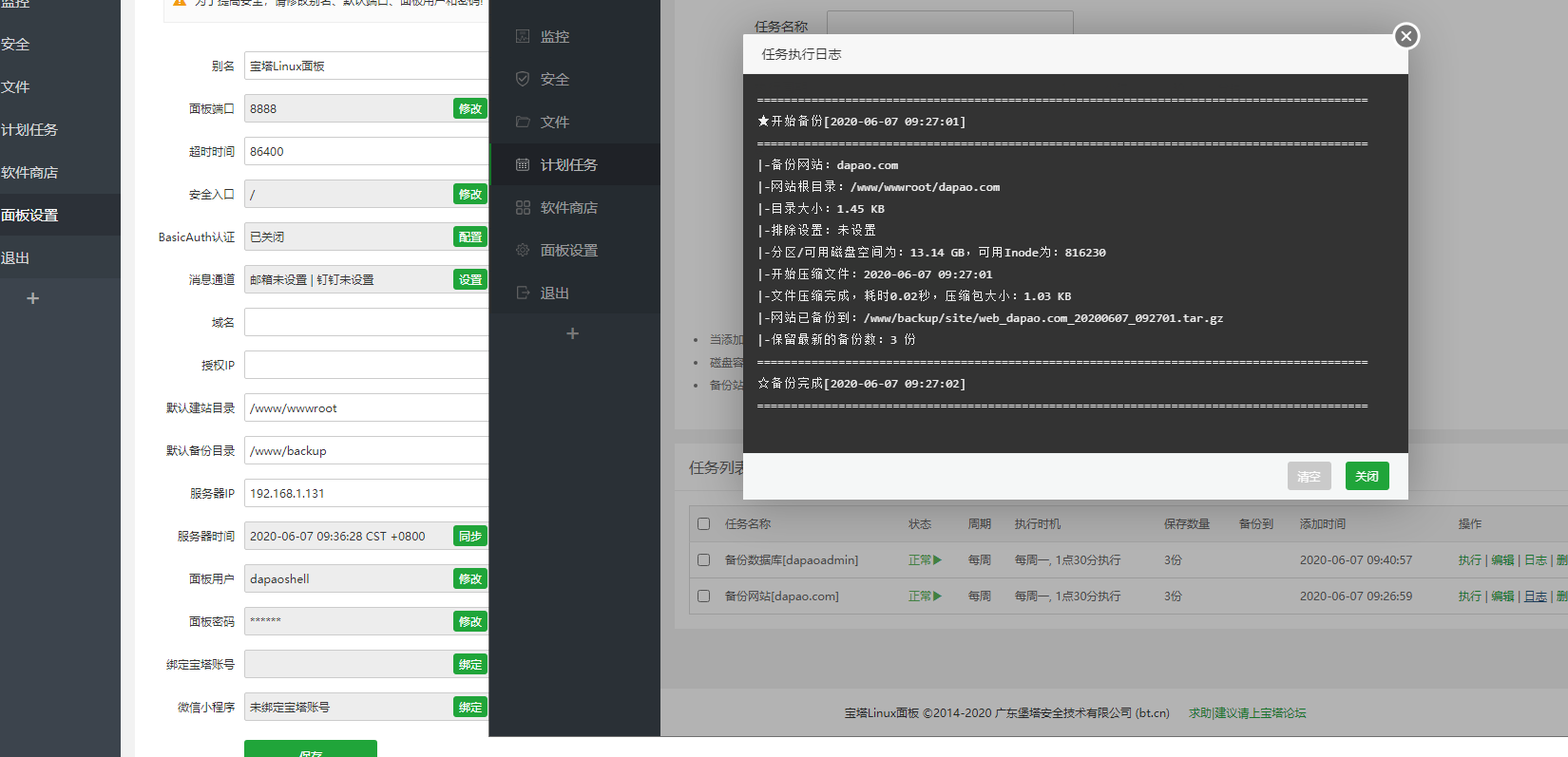The height and width of the screenshot is (757, 1568).
Task: Open 软件商店 grid icon in dark sidebar
Action: tap(523, 207)
